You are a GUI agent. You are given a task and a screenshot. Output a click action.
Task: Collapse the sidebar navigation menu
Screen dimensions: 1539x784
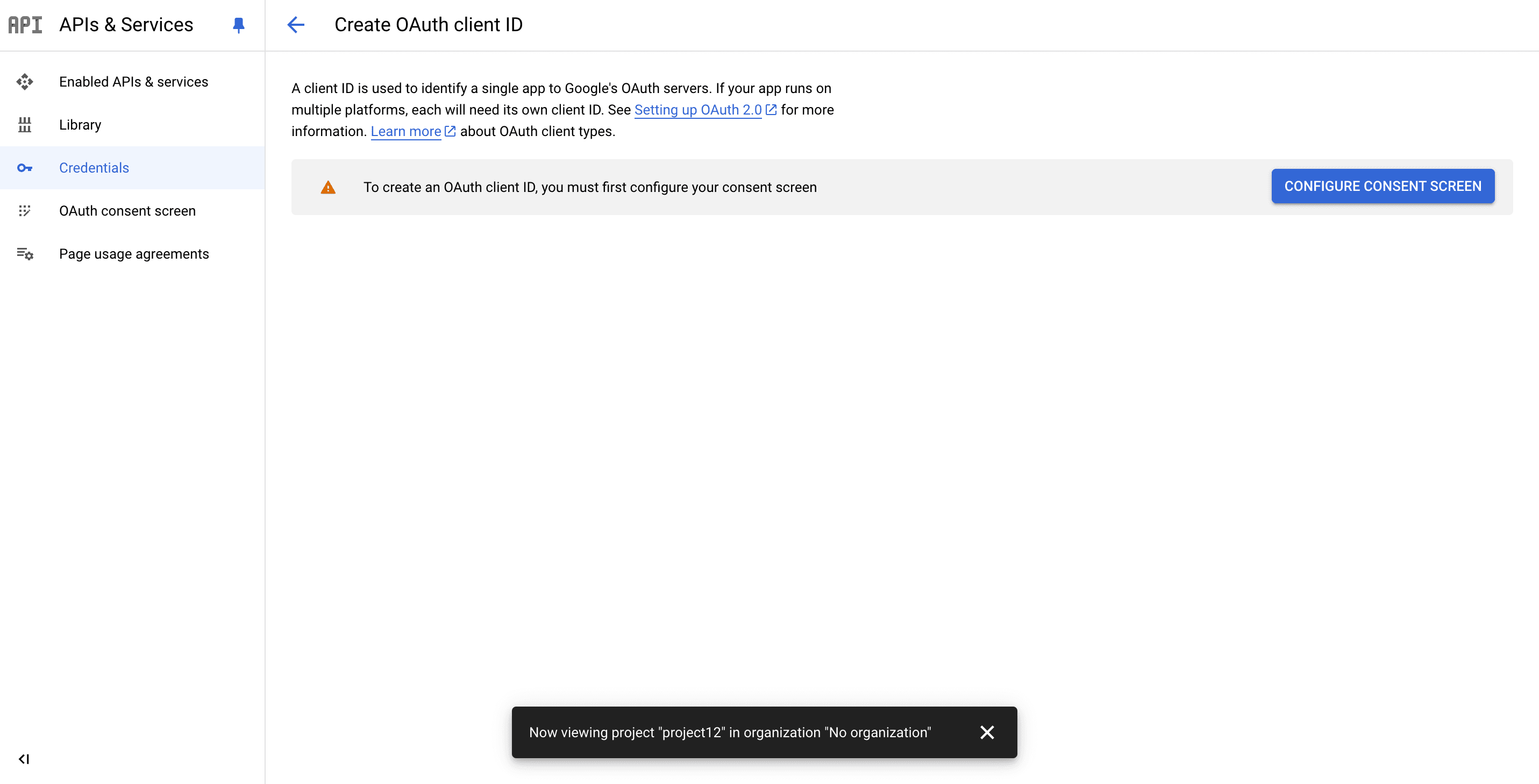[24, 759]
